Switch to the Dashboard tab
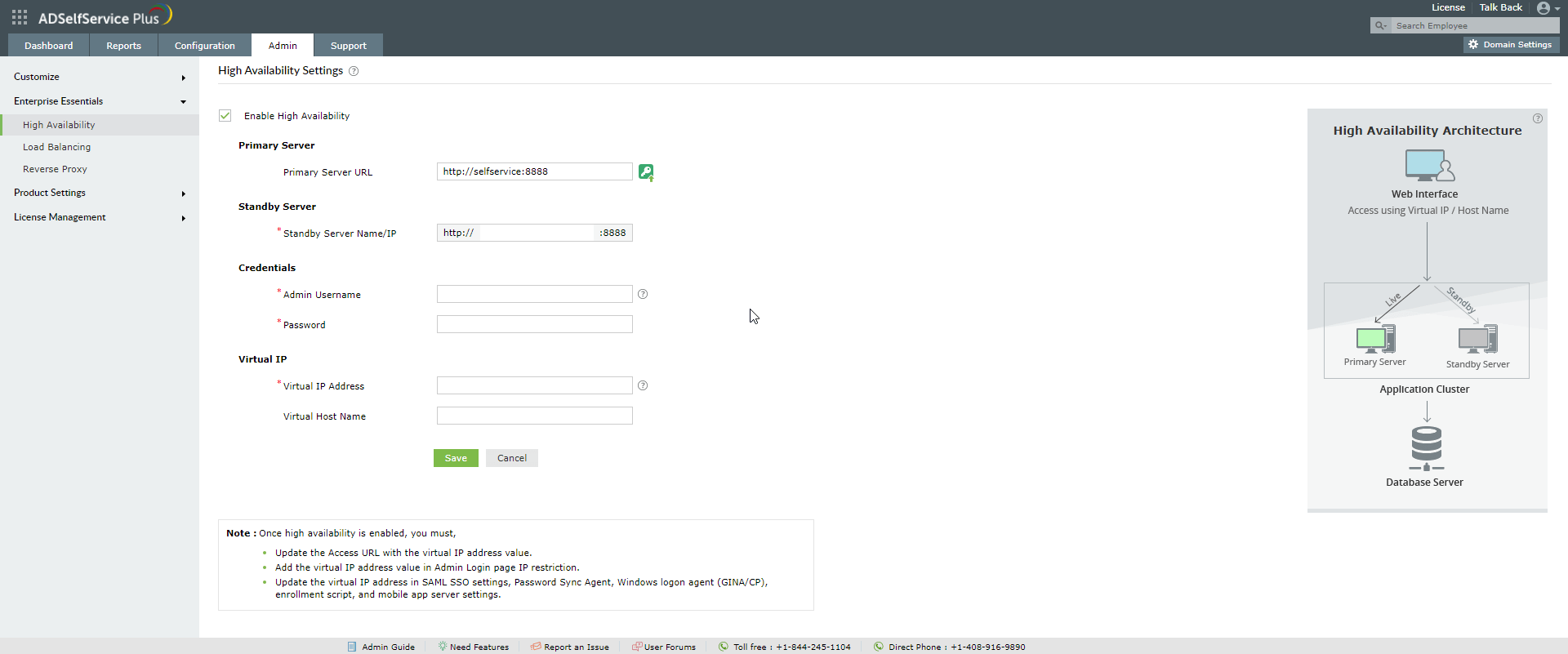Screen dimensions: 1568x654 [48, 45]
